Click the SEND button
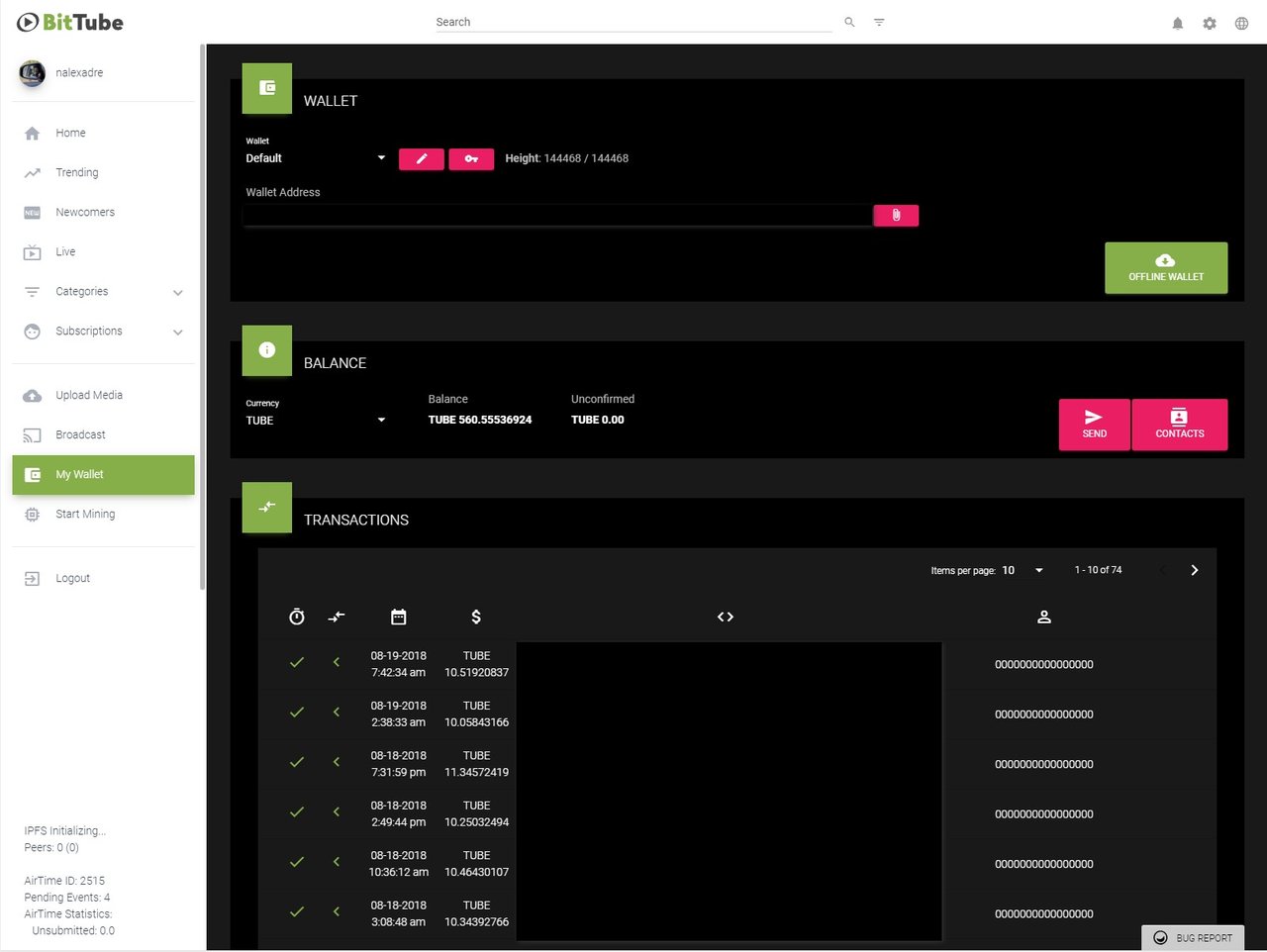Screen dimensions: 1267x952 1095,425
